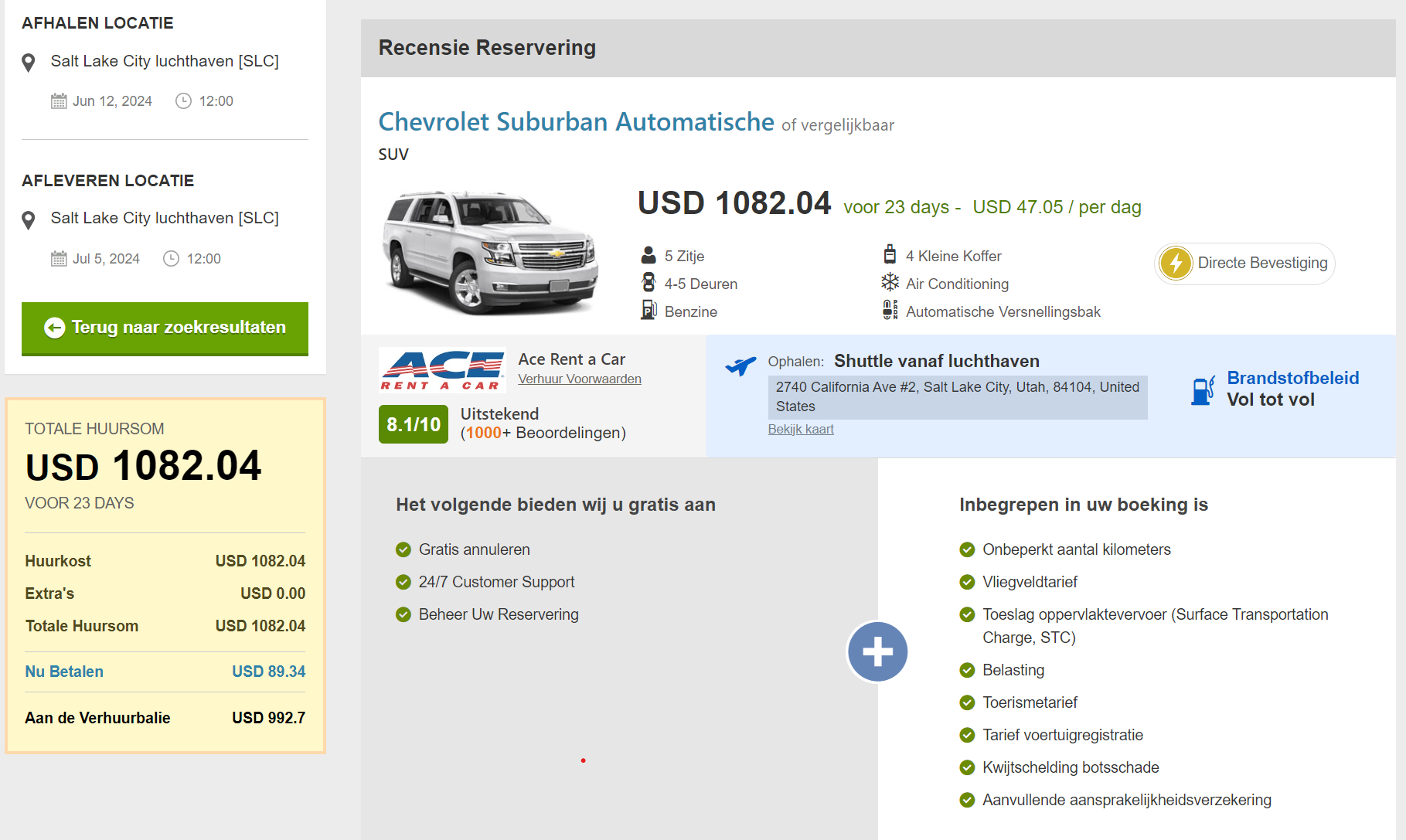Open the Bekijk kaart map link
This screenshot has height=840, width=1406.
click(800, 429)
